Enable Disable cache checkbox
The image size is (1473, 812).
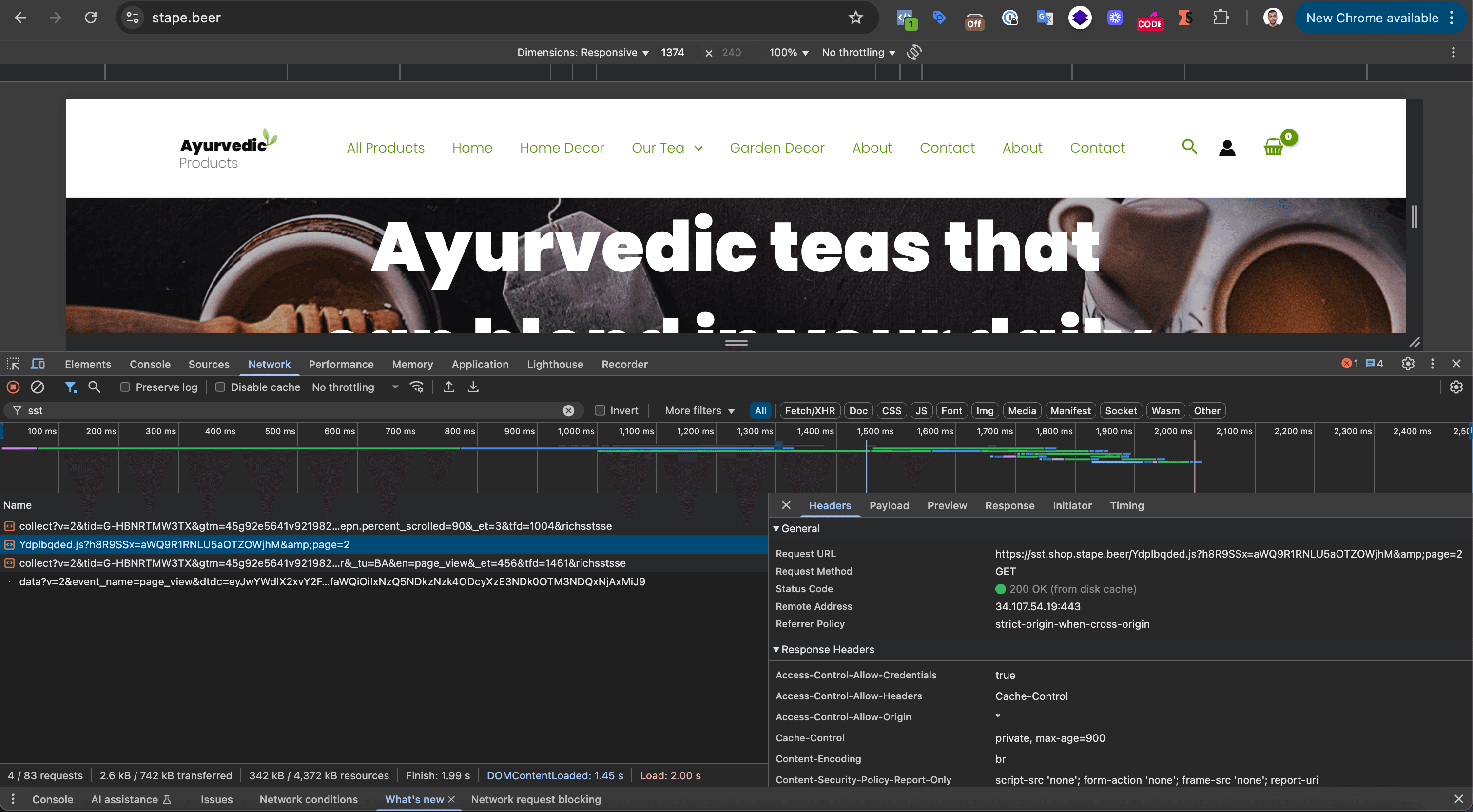pos(219,387)
